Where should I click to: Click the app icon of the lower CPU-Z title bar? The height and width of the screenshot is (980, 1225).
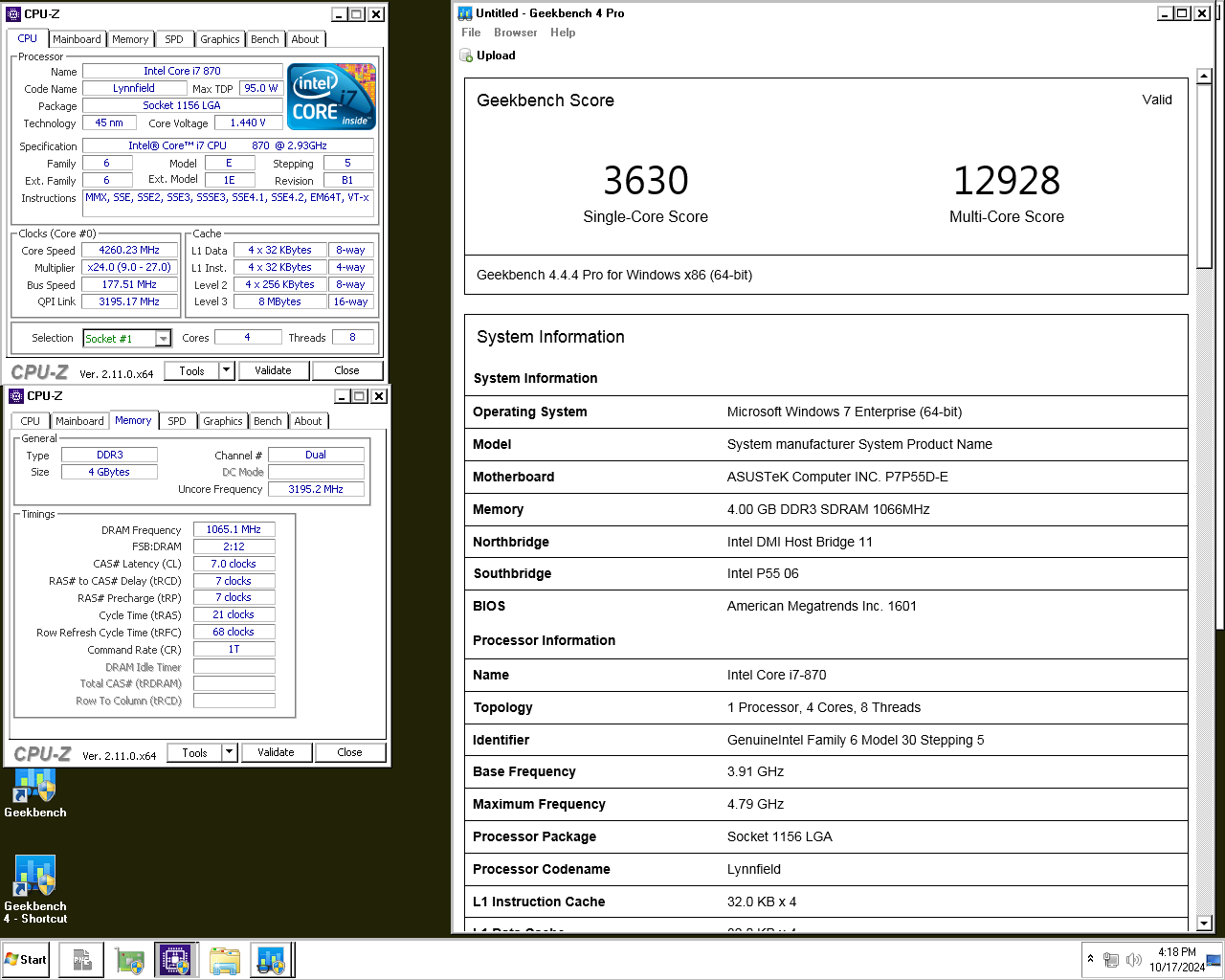pyautogui.click(x=16, y=396)
